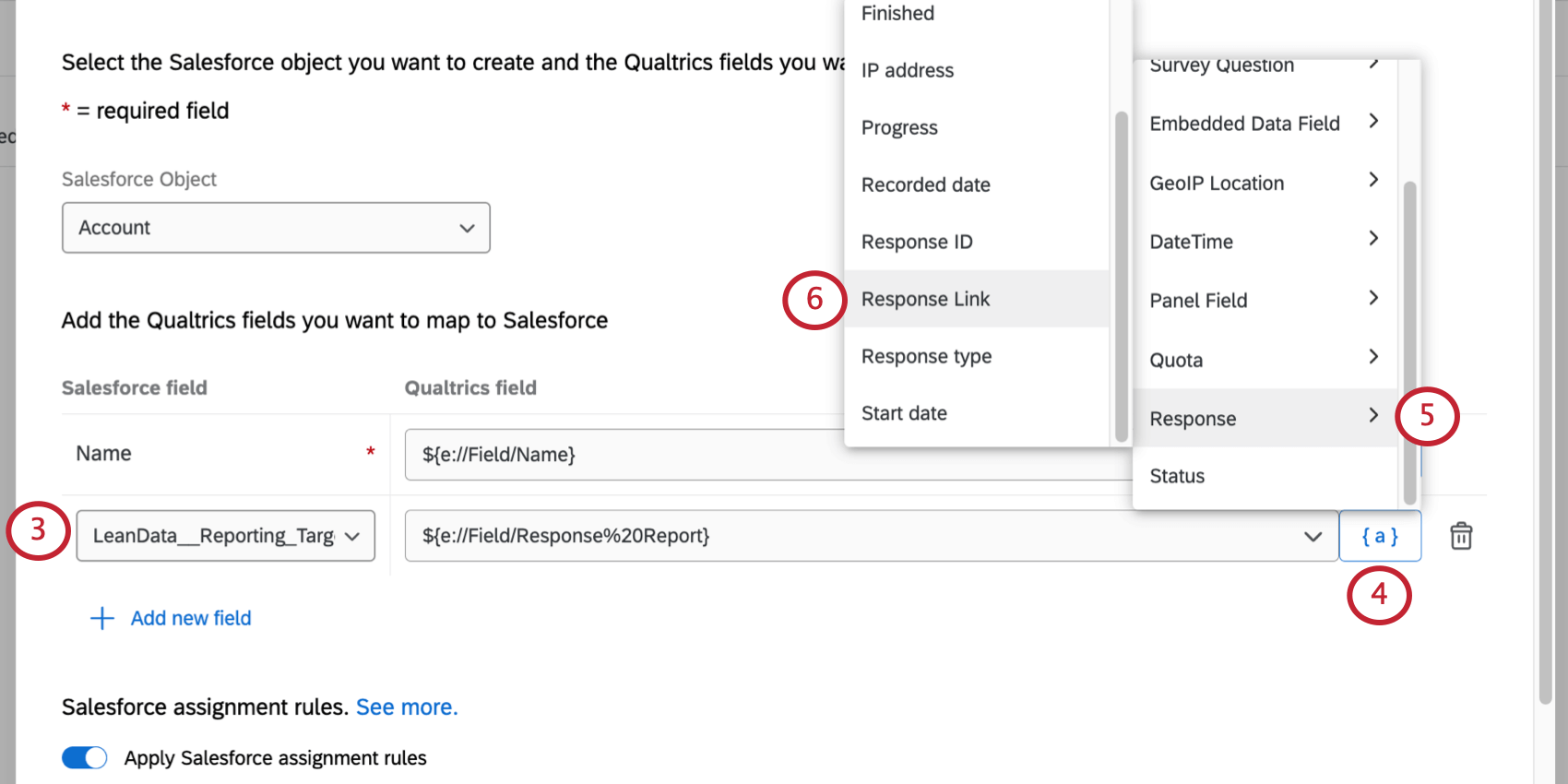Screen dimensions: 1568x784
Task: Delete the LeanData field mapping row
Action: (x=1461, y=536)
